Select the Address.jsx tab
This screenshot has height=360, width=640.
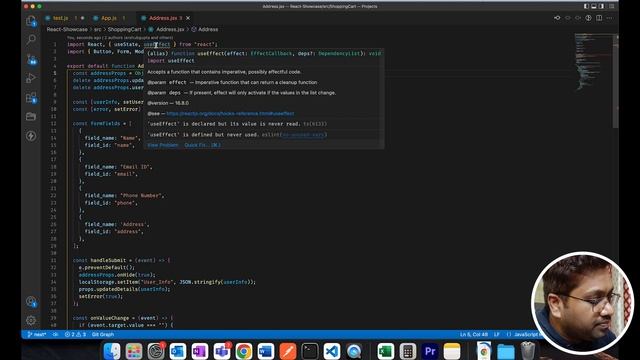162,18
